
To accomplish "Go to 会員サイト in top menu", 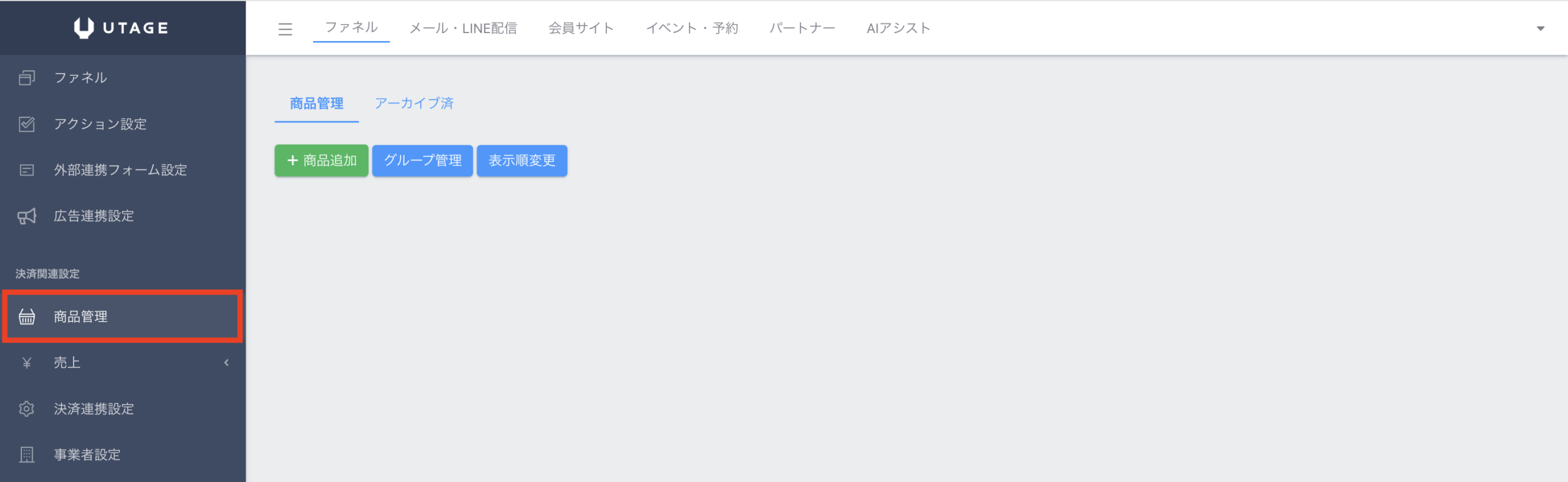I will click(581, 28).
